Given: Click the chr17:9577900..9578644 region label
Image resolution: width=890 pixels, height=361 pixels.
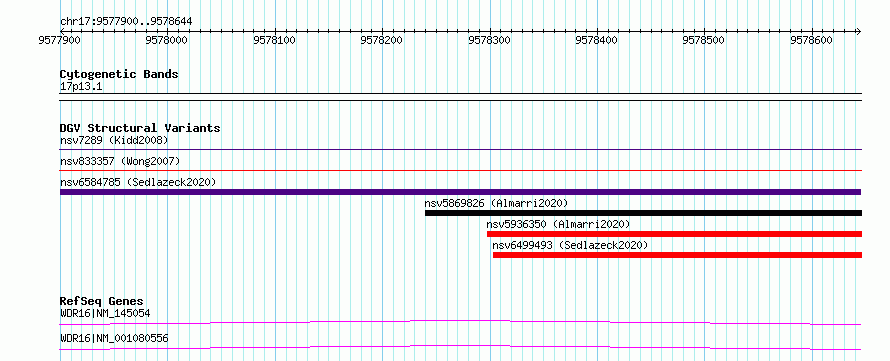Looking at the screenshot, I should tap(126, 22).
